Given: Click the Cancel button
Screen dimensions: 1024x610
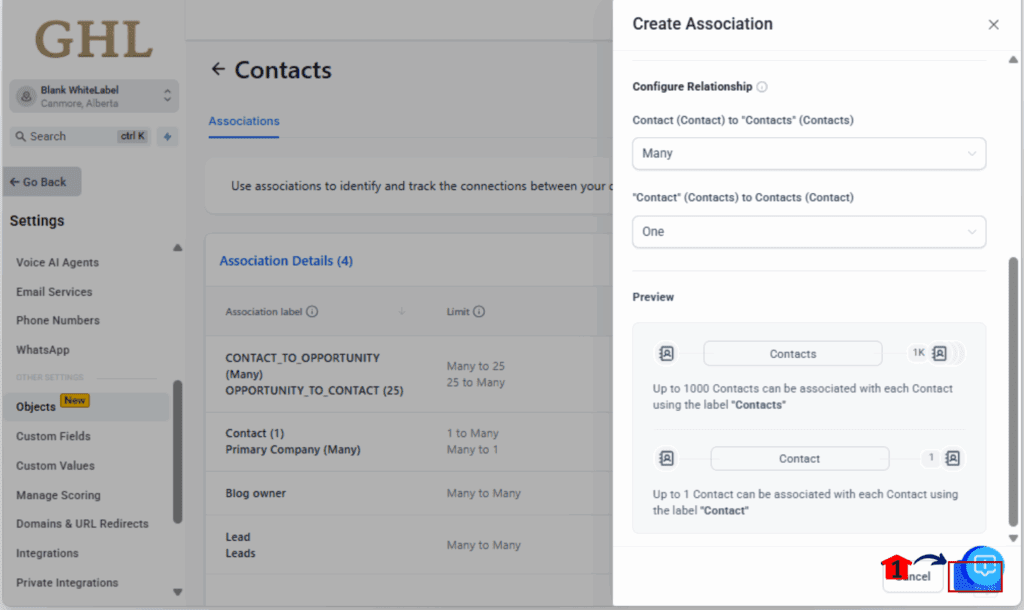Looking at the screenshot, I should coord(914,576).
